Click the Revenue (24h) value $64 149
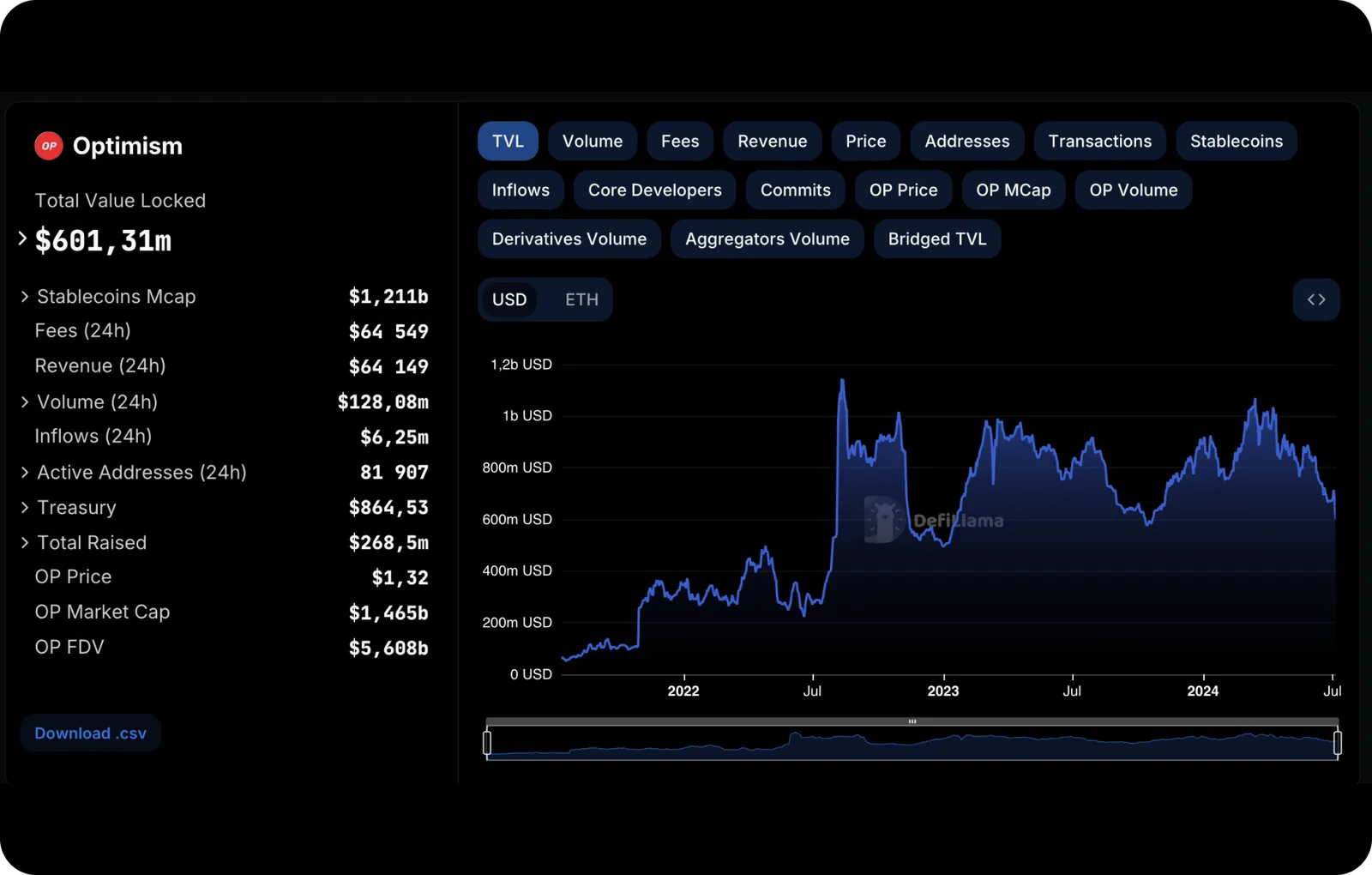 tap(388, 366)
